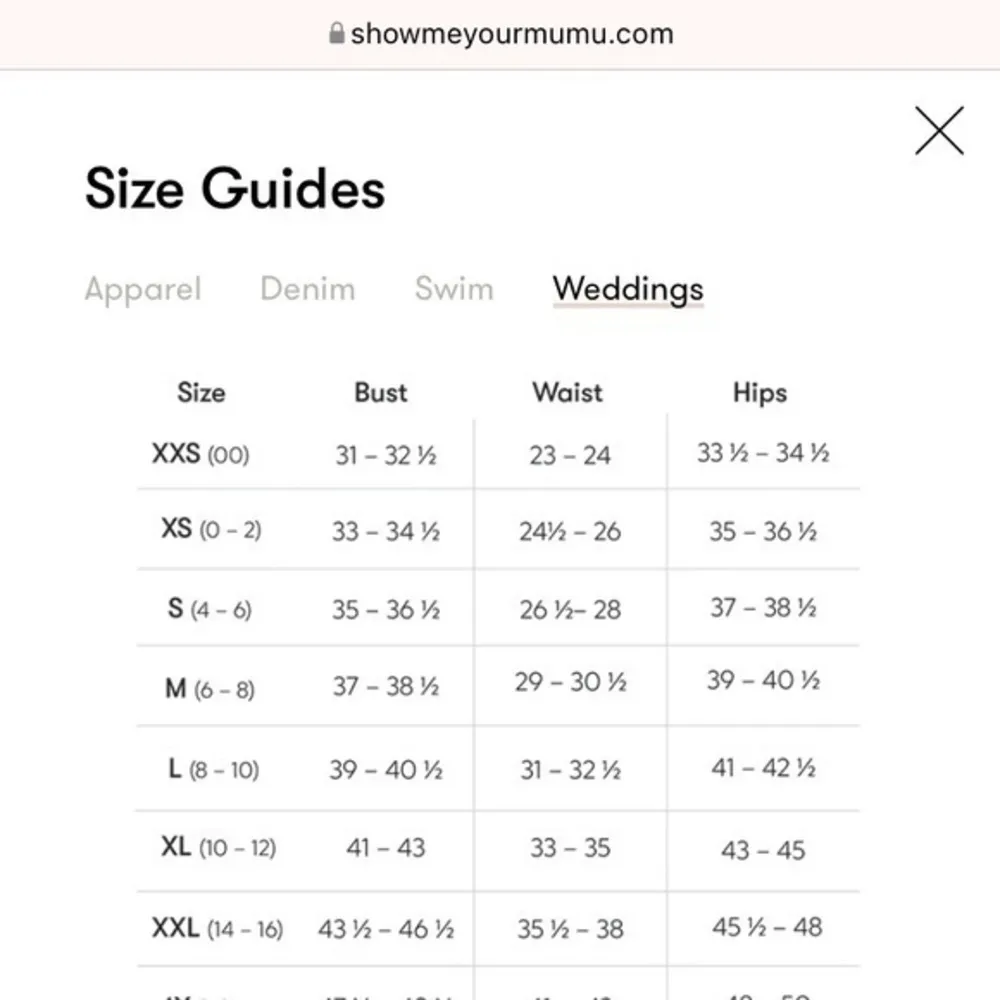Select the Denim size guide
This screenshot has height=1000, width=1000.
click(308, 289)
